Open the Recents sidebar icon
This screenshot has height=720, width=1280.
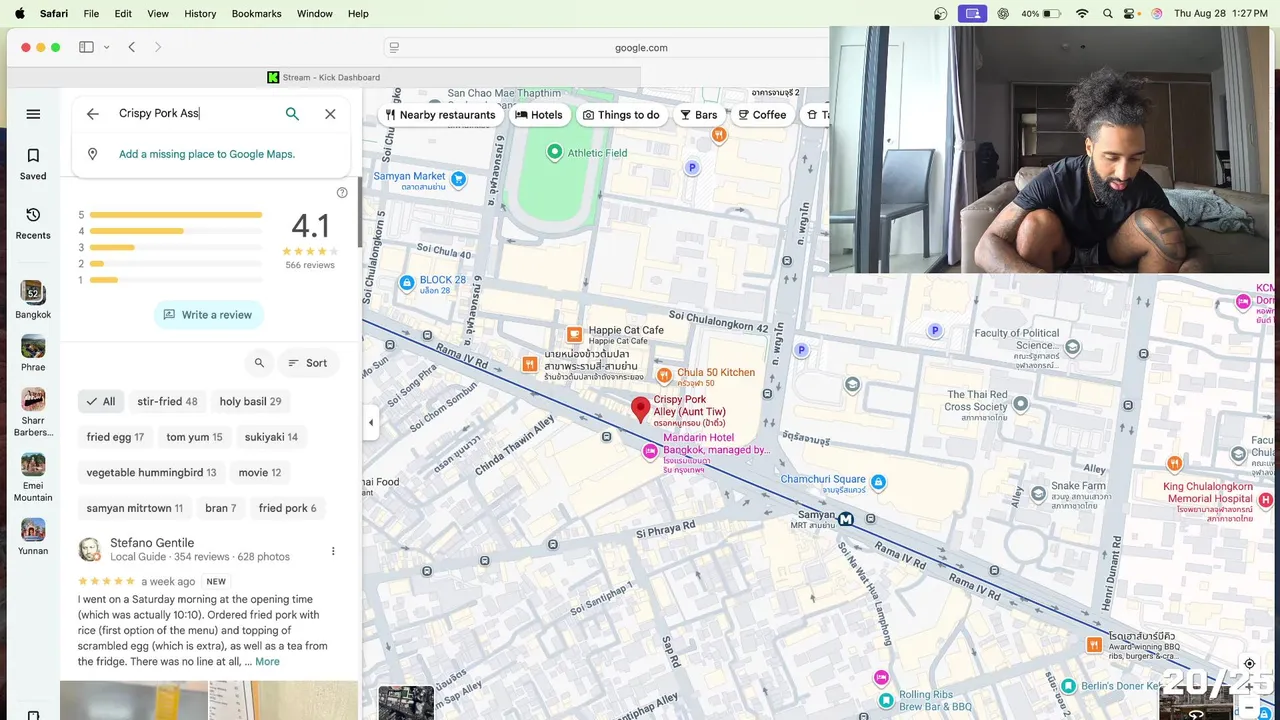pos(33,223)
